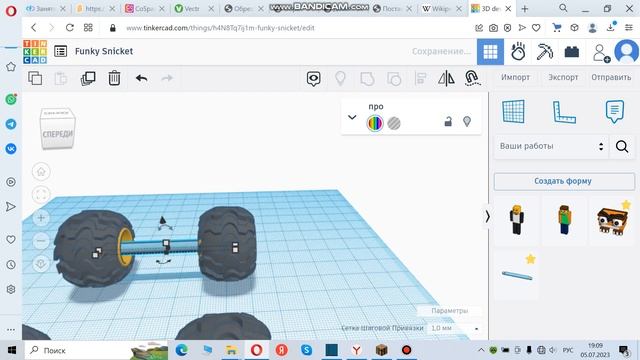The height and width of the screenshot is (360, 640).
Task: Open the snap grid 1,0 мм dropdown
Action: click(x=454, y=328)
